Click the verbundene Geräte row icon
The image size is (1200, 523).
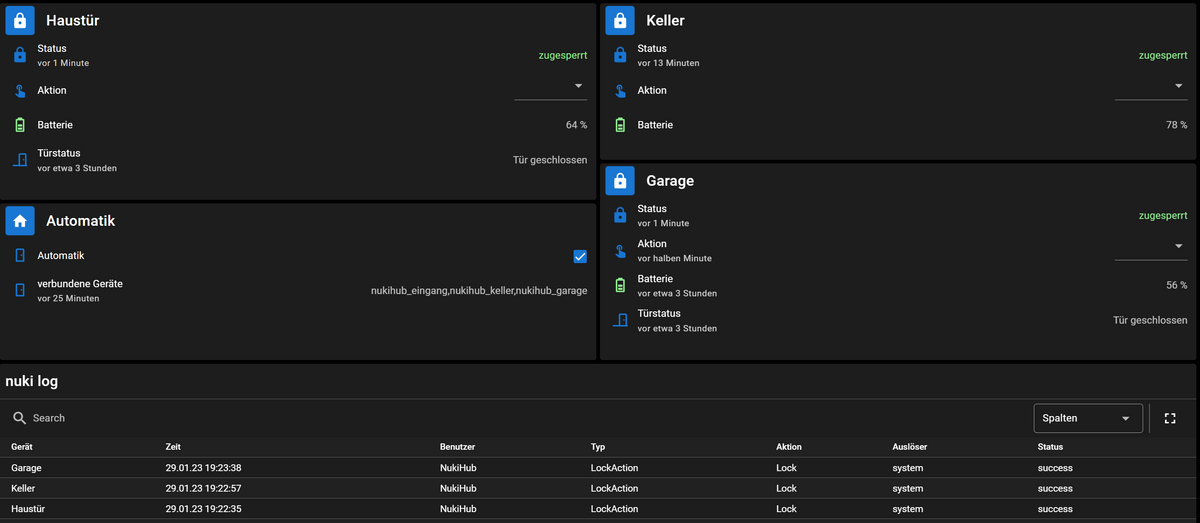tap(20, 290)
